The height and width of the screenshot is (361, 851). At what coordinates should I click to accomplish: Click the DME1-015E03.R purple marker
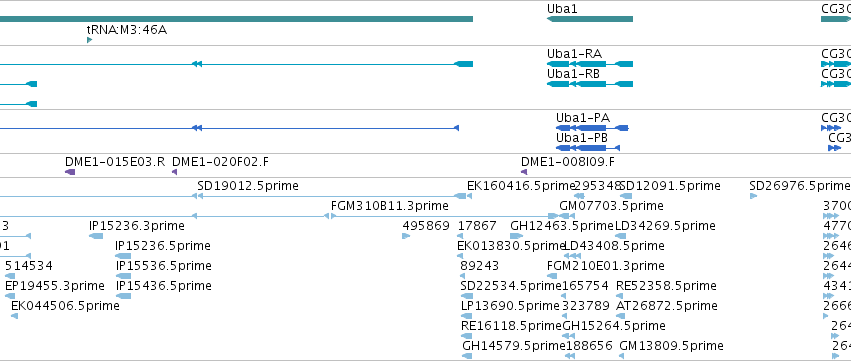[70, 172]
